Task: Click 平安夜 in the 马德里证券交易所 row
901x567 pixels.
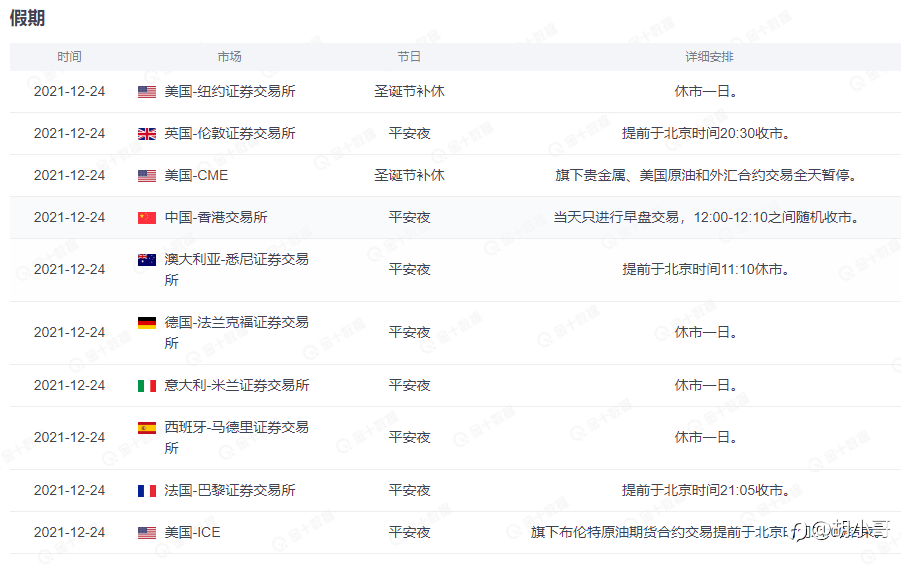Action: pos(409,437)
